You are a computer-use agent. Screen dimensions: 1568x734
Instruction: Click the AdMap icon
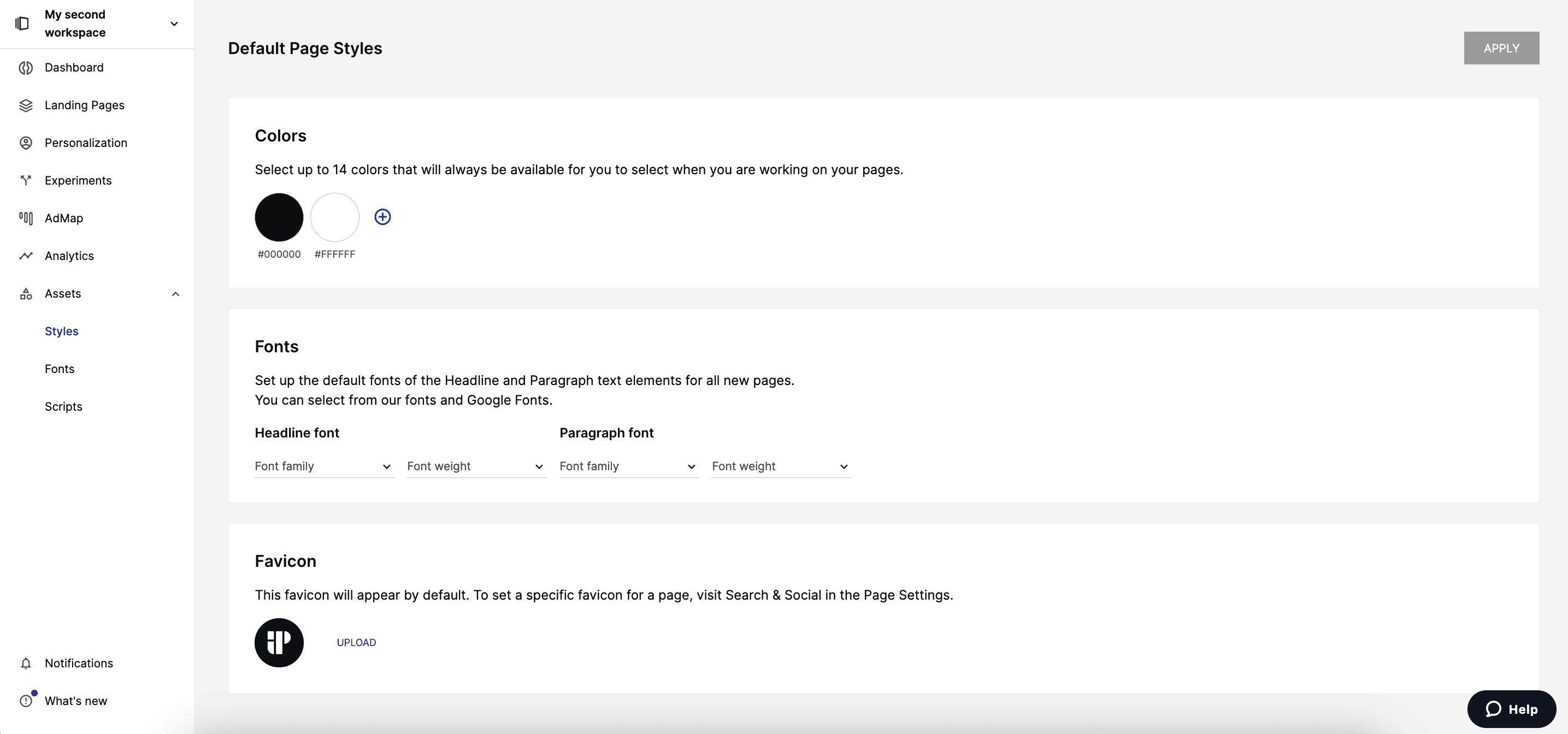(26, 218)
